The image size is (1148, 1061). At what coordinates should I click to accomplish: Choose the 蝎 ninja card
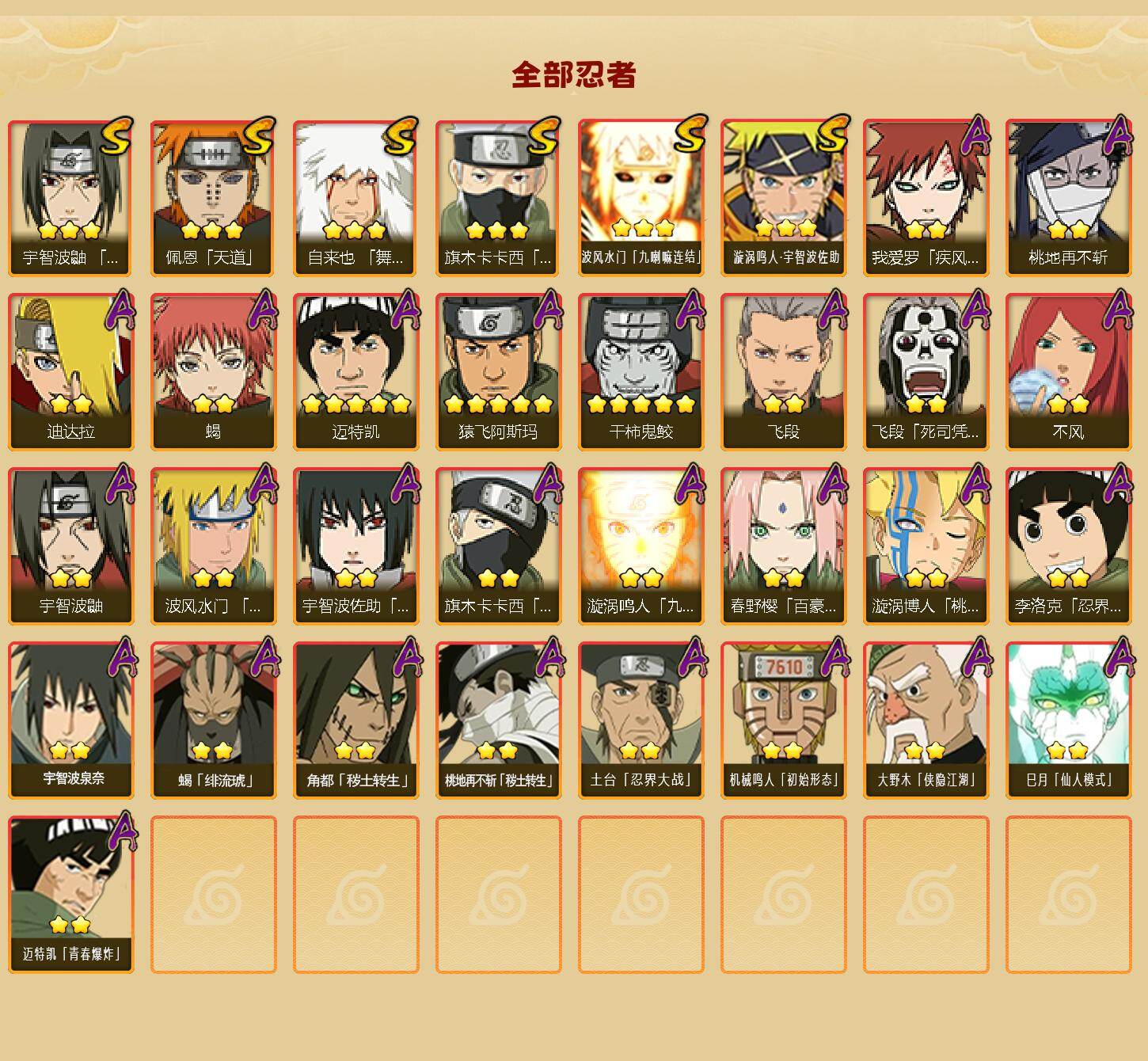(x=214, y=372)
